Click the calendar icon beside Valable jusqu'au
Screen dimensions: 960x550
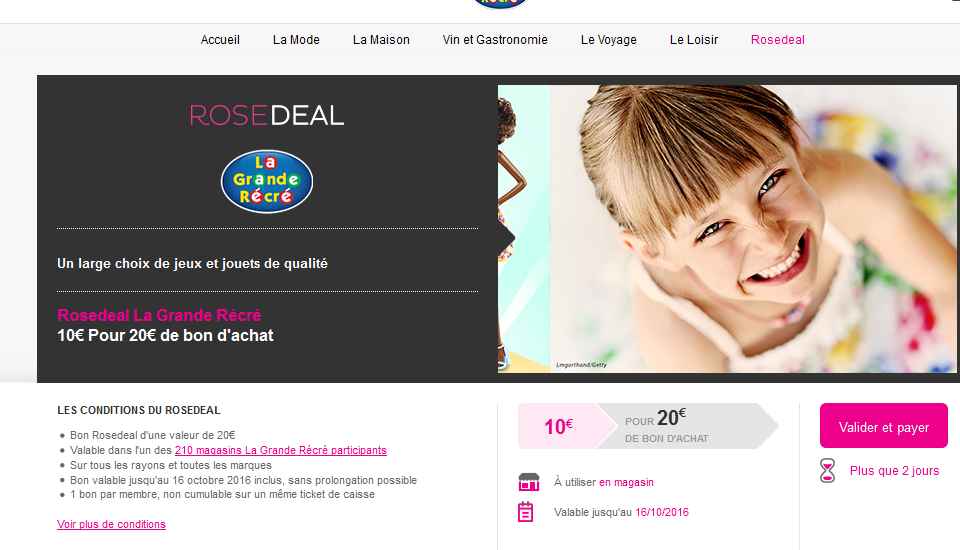[x=525, y=511]
